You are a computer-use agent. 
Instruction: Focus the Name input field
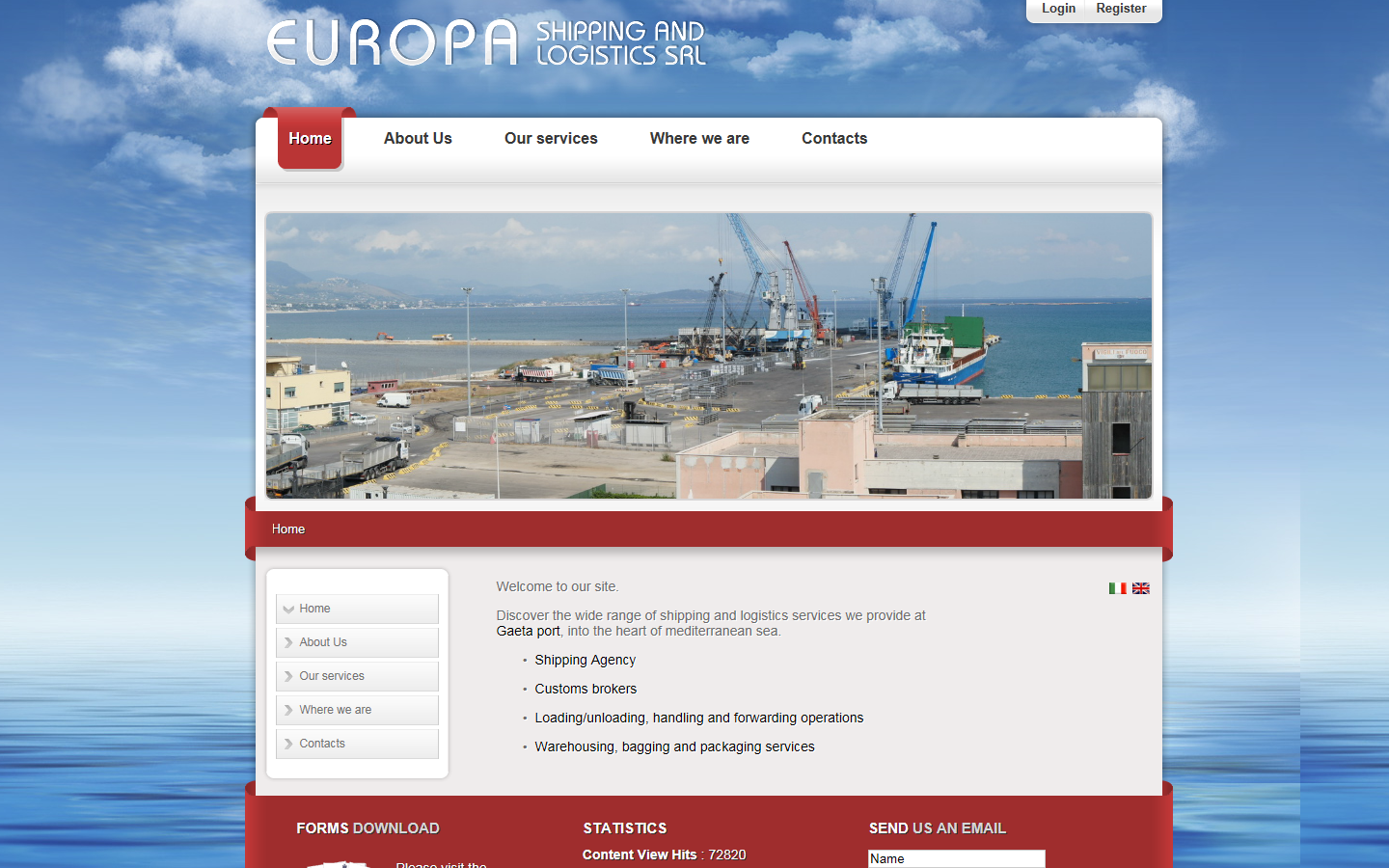956,858
